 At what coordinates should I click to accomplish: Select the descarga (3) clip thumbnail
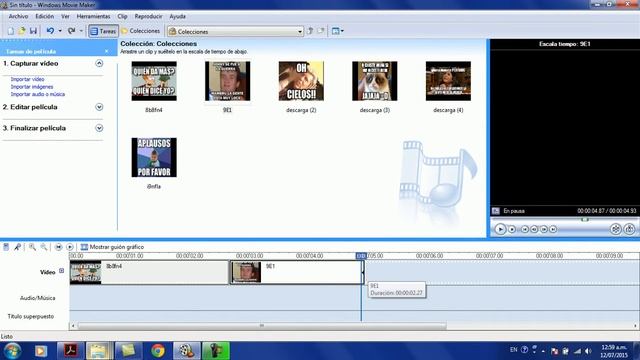pos(375,81)
